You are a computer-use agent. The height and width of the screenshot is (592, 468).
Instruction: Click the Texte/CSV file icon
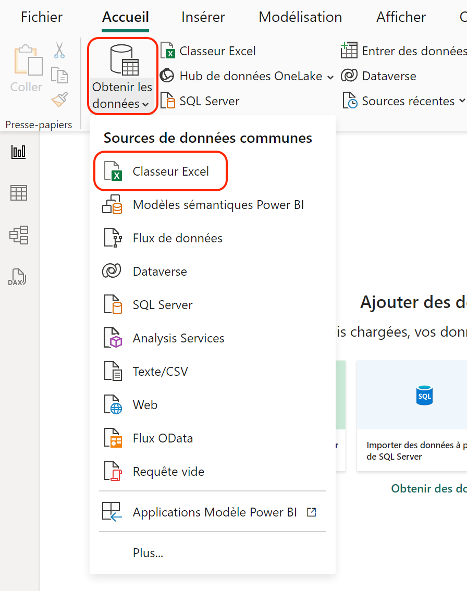tap(113, 372)
